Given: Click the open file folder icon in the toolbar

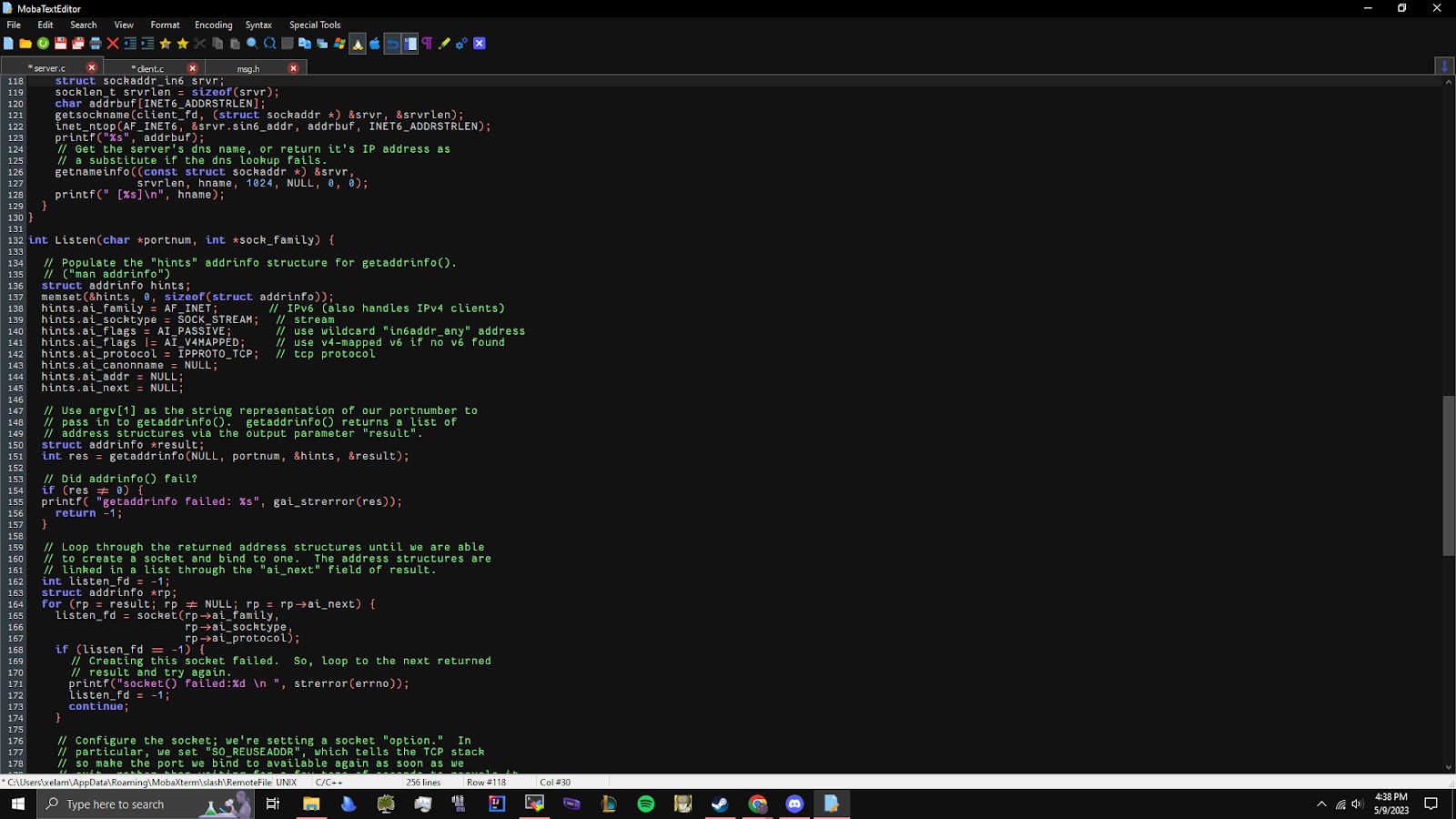Looking at the screenshot, I should (x=25, y=44).
